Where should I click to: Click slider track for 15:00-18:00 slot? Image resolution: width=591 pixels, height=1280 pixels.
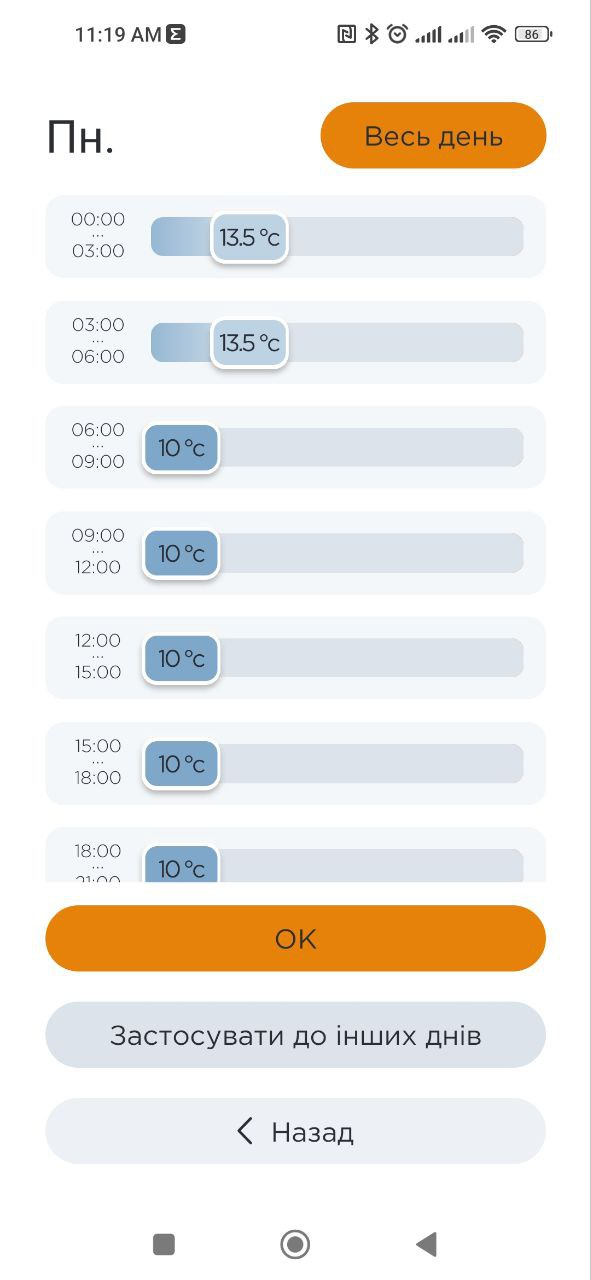[x=337, y=764]
